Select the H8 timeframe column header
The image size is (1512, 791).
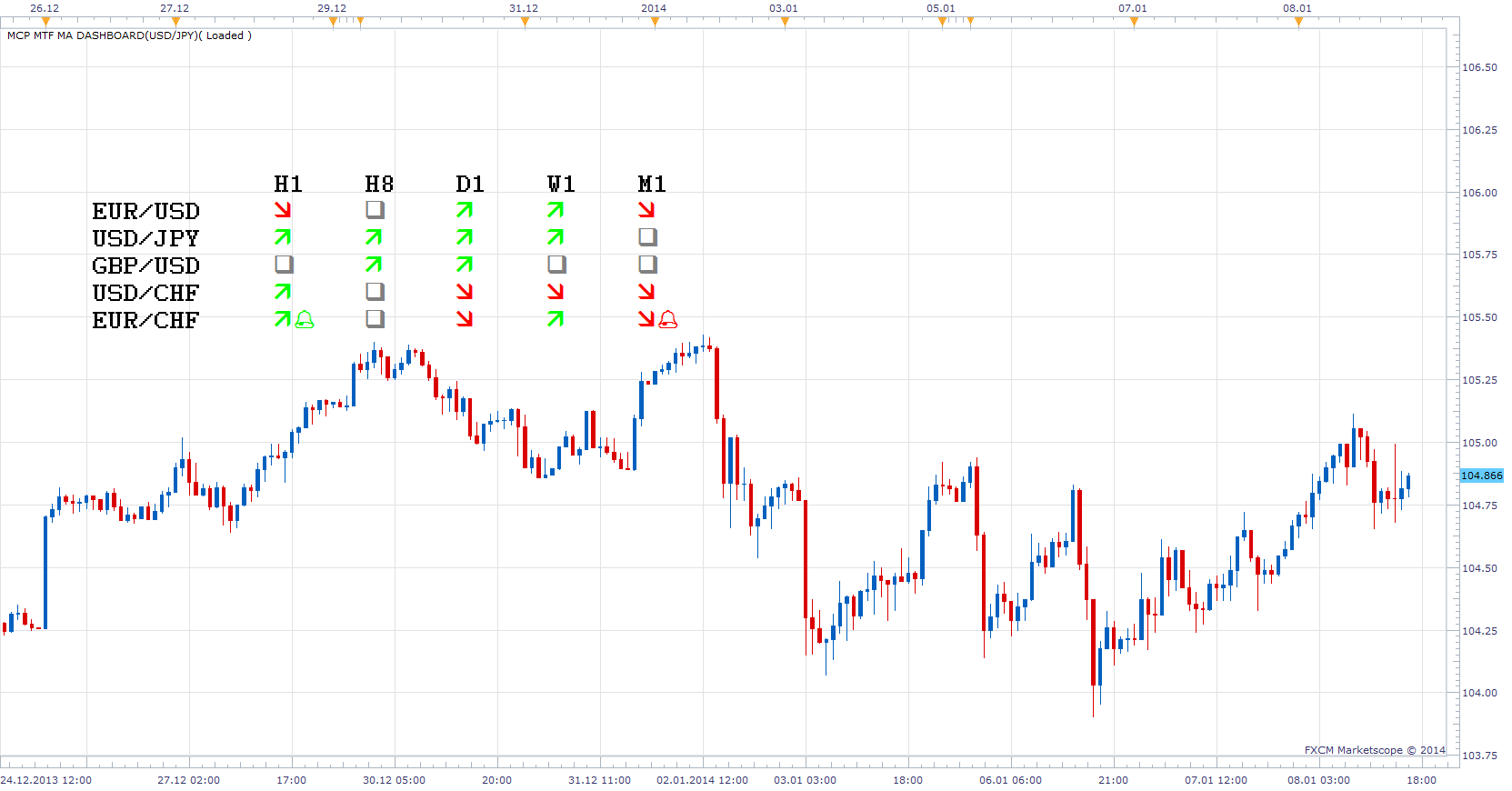pyautogui.click(x=379, y=185)
